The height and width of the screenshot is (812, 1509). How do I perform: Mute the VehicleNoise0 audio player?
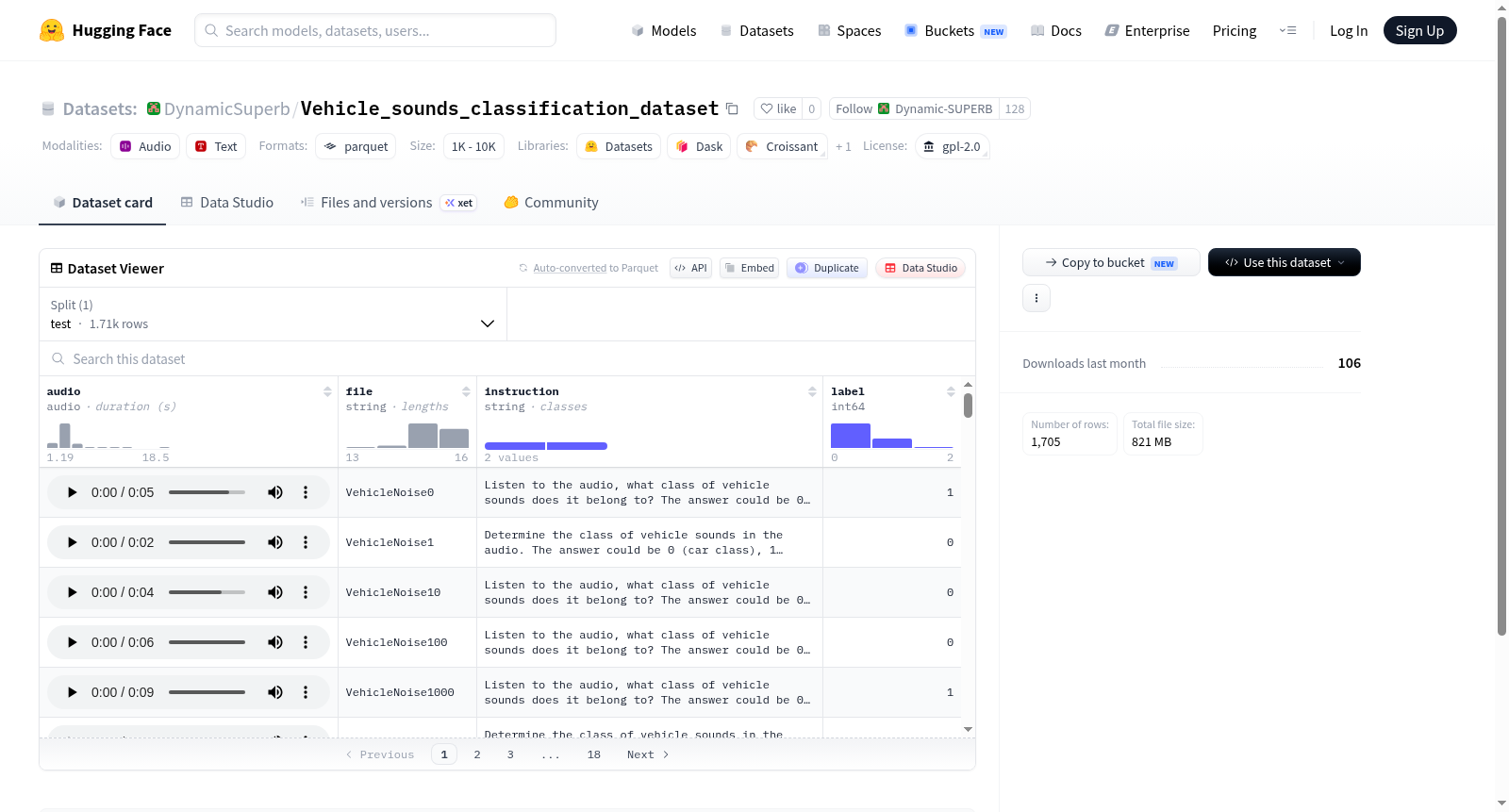coord(275,492)
